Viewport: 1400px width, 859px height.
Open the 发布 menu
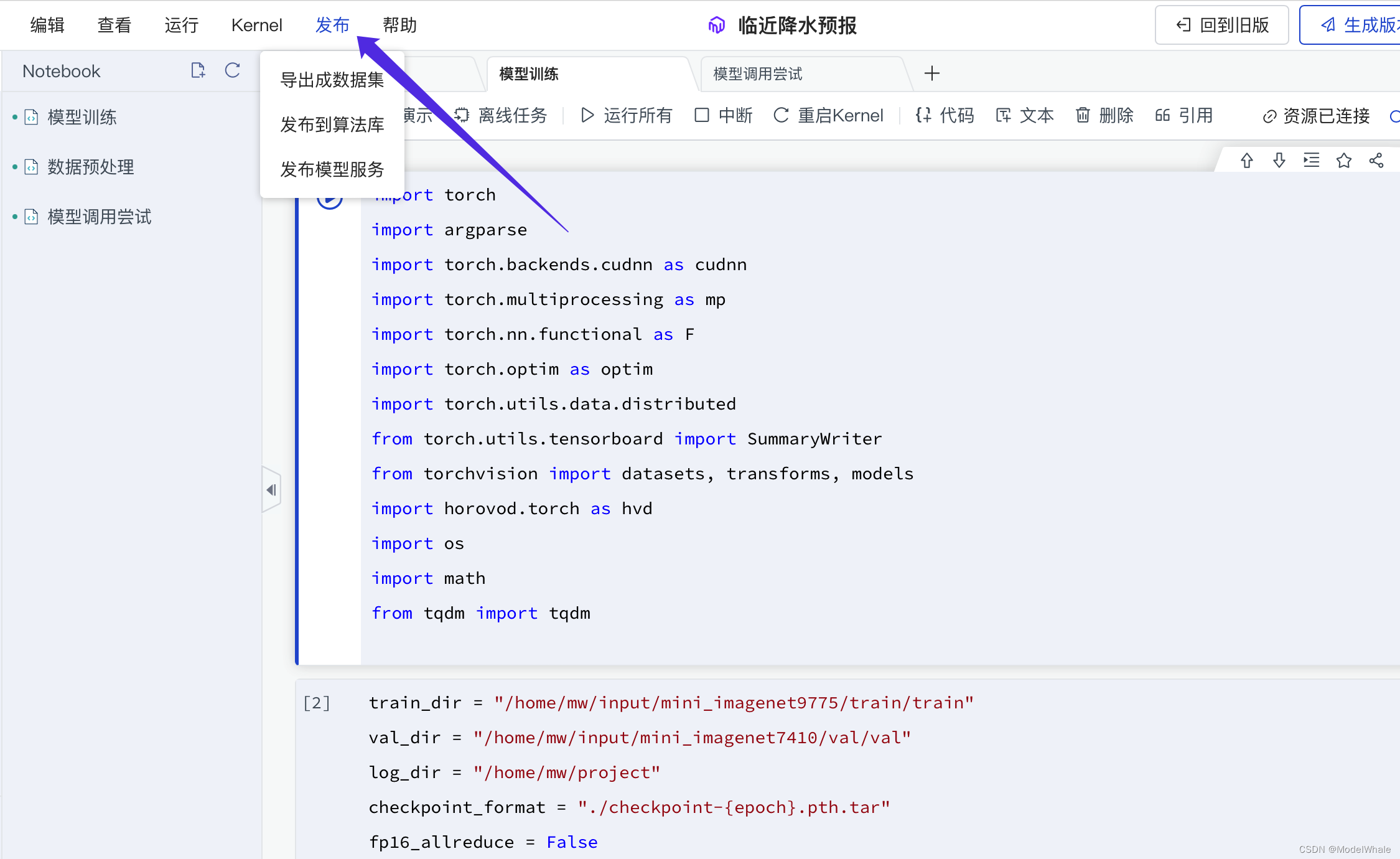[x=332, y=25]
